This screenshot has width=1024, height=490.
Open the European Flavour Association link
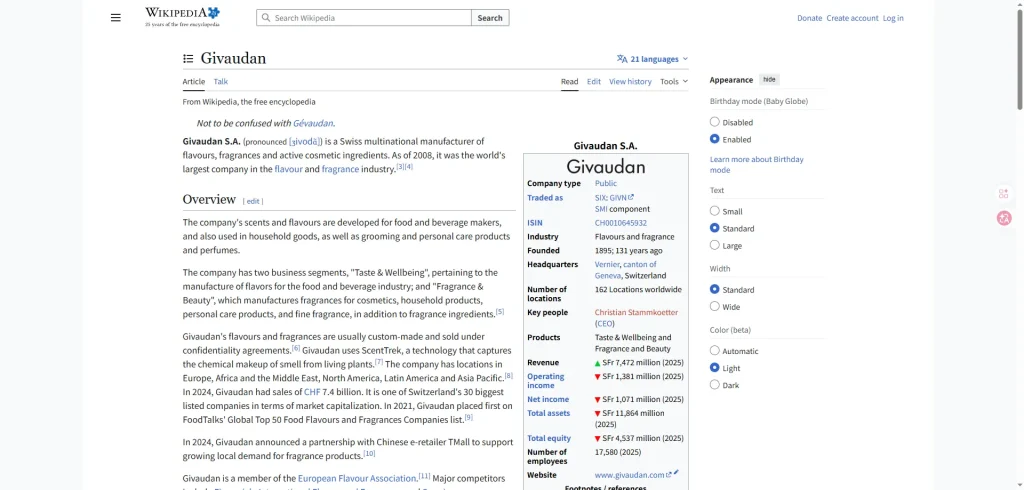pyautogui.click(x=357, y=478)
